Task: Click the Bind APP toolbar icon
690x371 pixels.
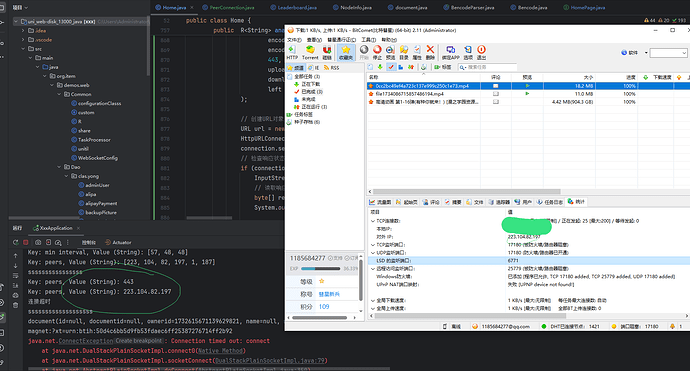Action: (x=451, y=52)
